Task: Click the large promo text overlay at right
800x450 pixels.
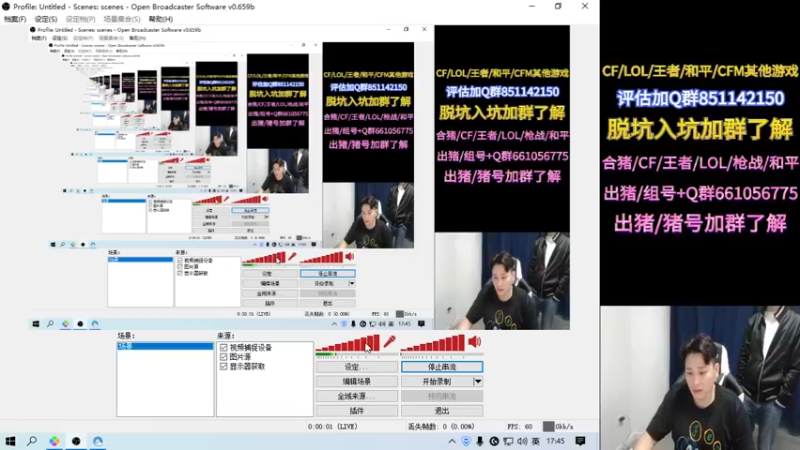Action: (x=700, y=148)
